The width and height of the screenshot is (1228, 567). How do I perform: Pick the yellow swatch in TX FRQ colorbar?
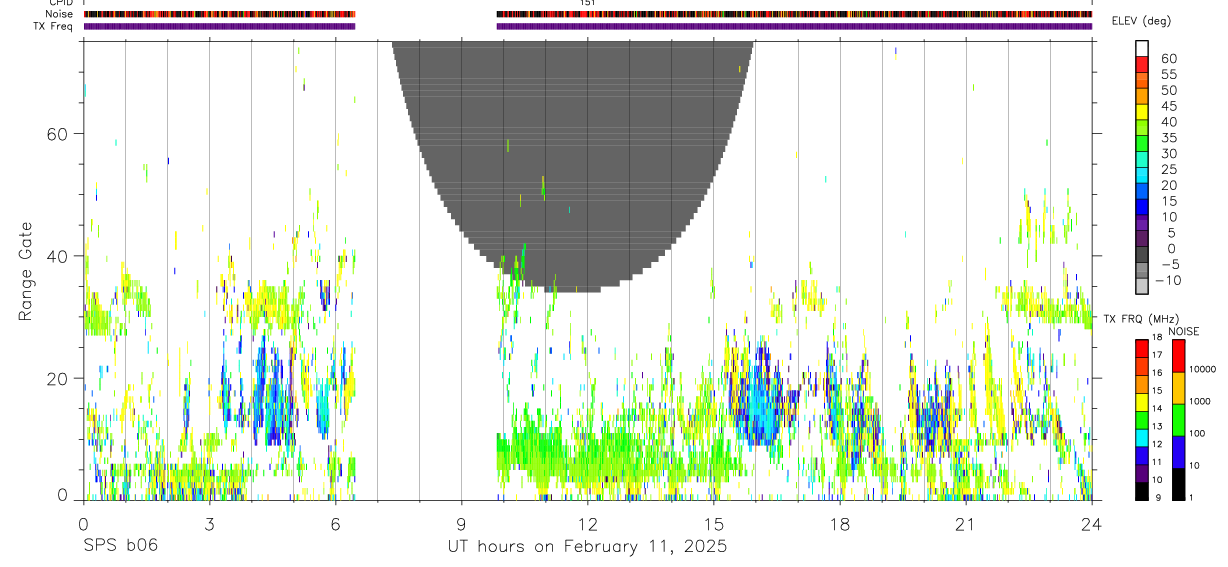[x=1142, y=401]
